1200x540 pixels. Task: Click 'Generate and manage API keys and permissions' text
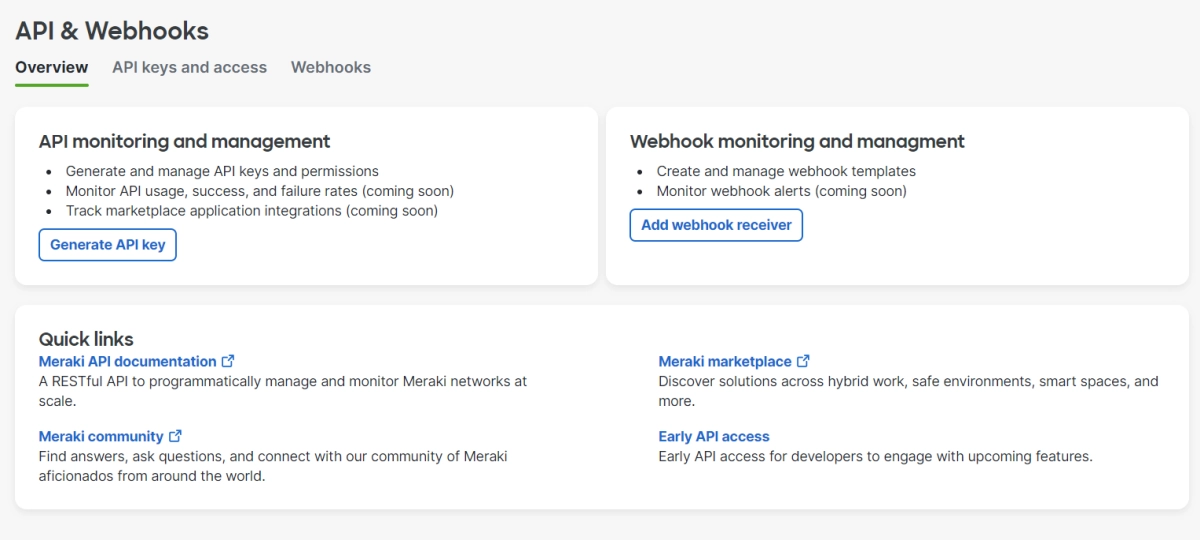point(222,171)
